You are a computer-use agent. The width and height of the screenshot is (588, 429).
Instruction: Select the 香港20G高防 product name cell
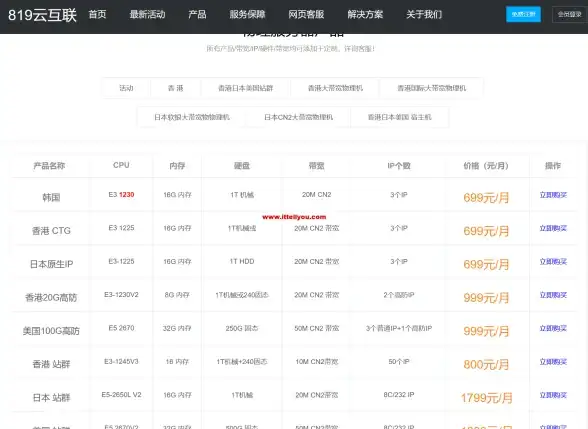51,298
